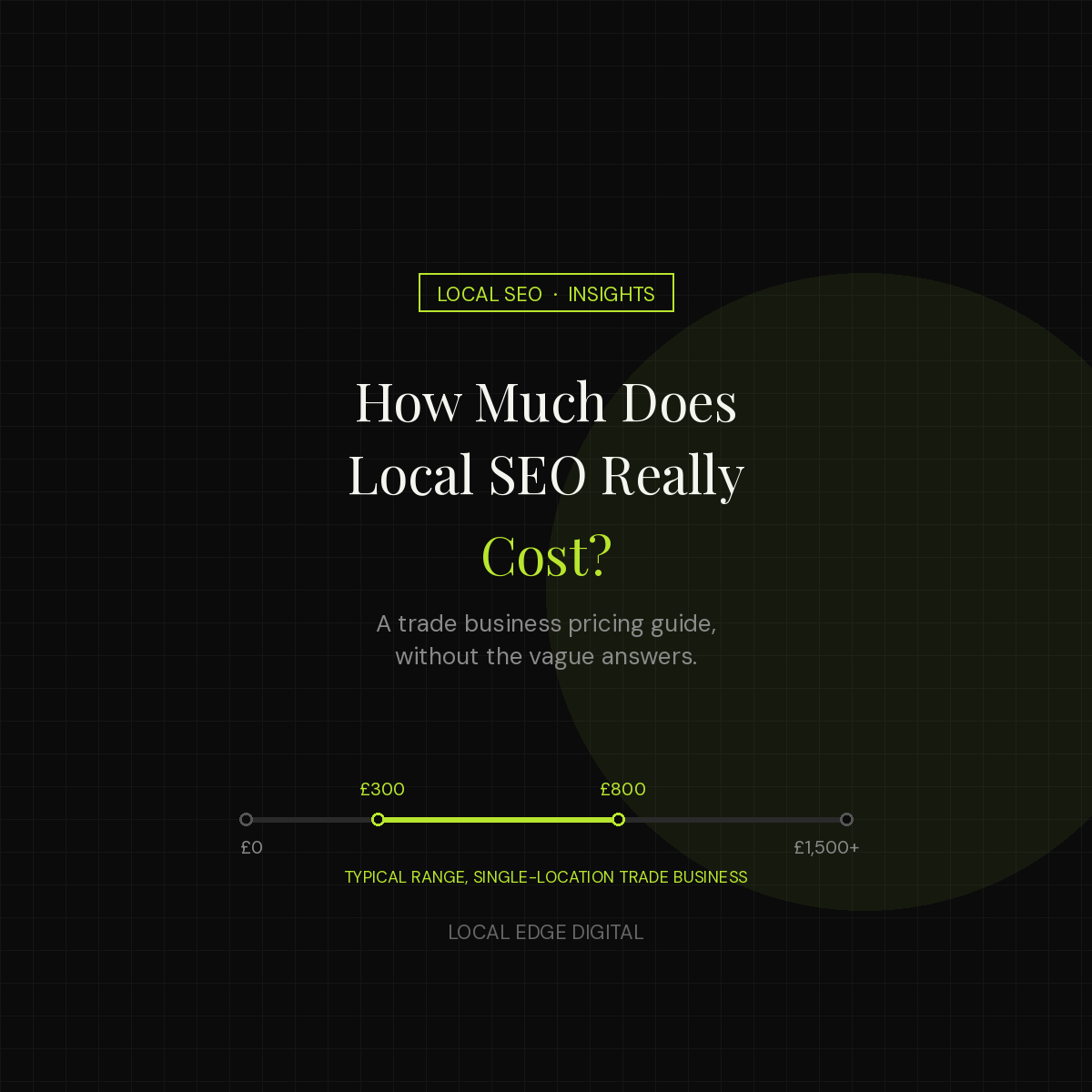Click the £0 axis label
The image size is (1092, 1092).
[251, 847]
